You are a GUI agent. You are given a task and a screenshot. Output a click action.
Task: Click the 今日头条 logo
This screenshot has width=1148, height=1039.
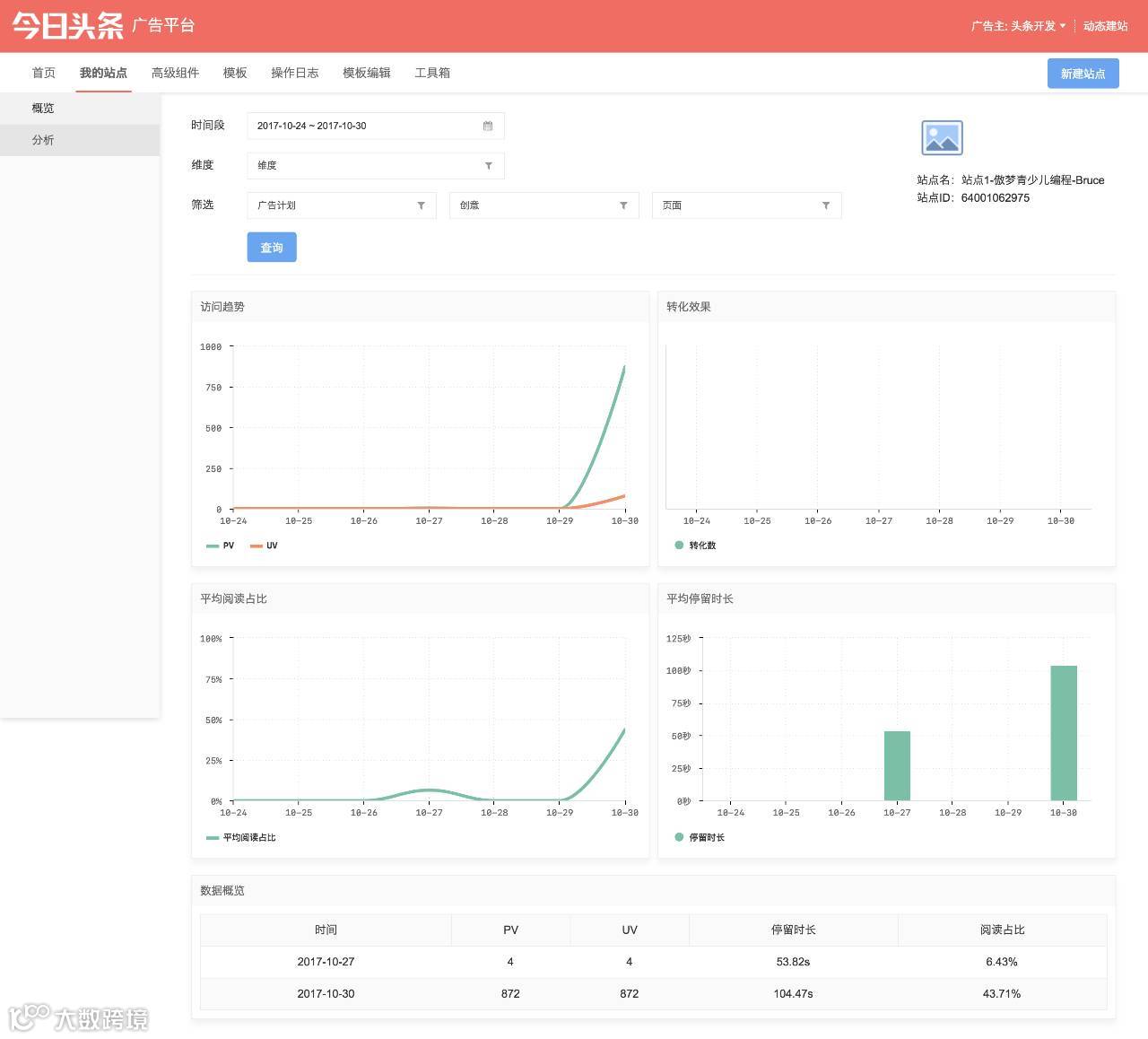(x=68, y=26)
